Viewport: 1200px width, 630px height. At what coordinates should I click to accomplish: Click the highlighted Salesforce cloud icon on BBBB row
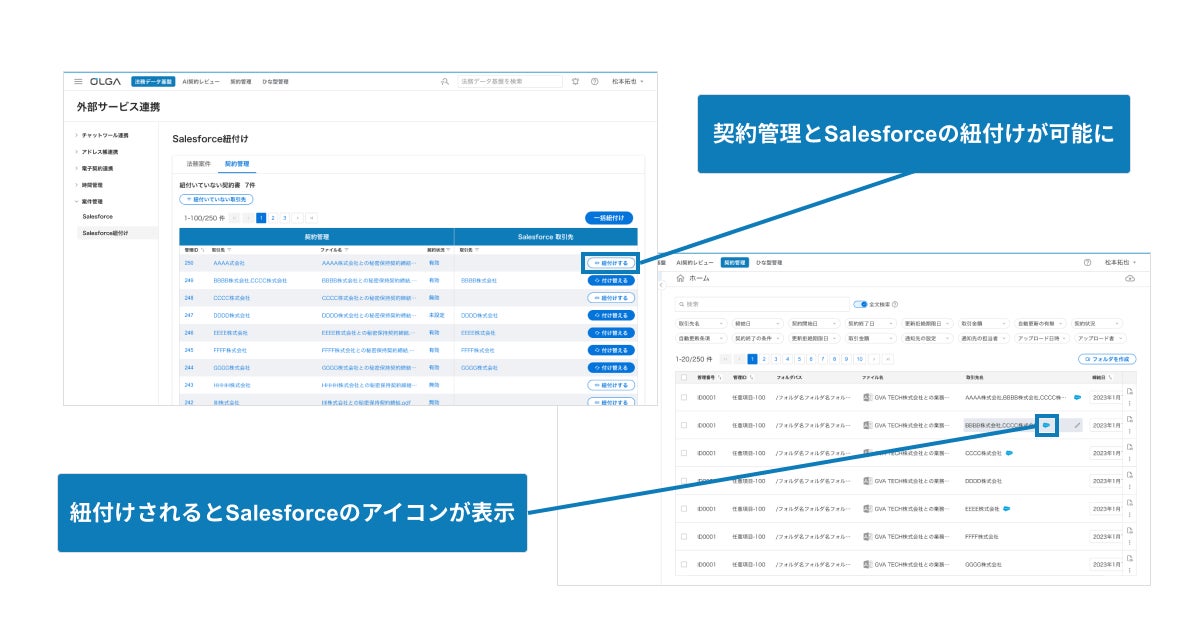tap(1047, 425)
